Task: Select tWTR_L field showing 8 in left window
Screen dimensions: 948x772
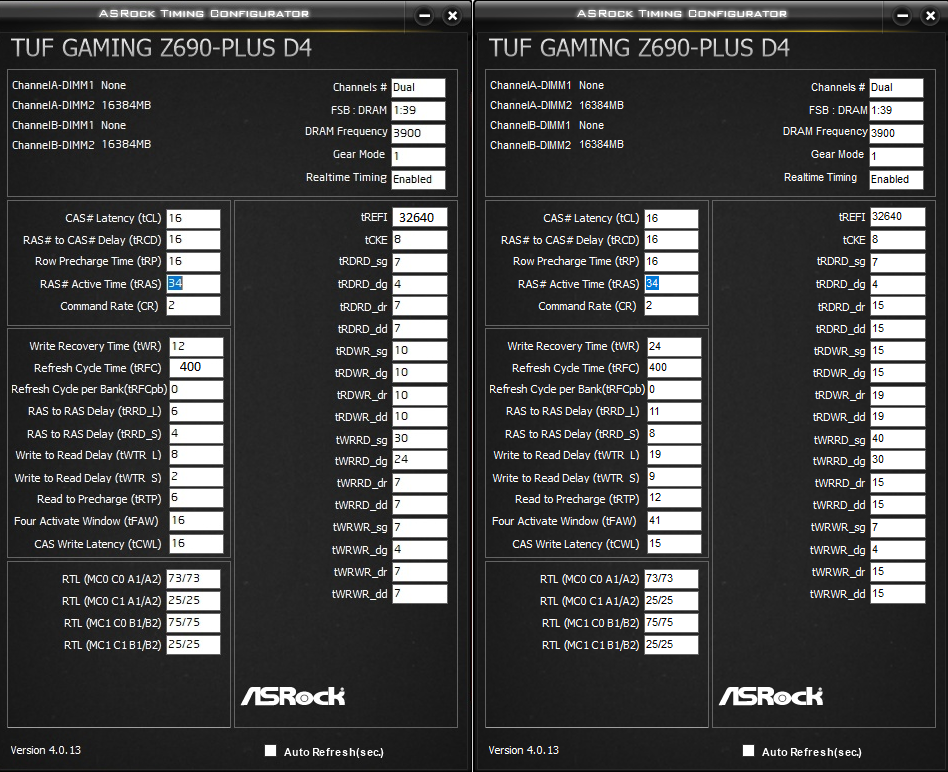Action: pyautogui.click(x=196, y=455)
